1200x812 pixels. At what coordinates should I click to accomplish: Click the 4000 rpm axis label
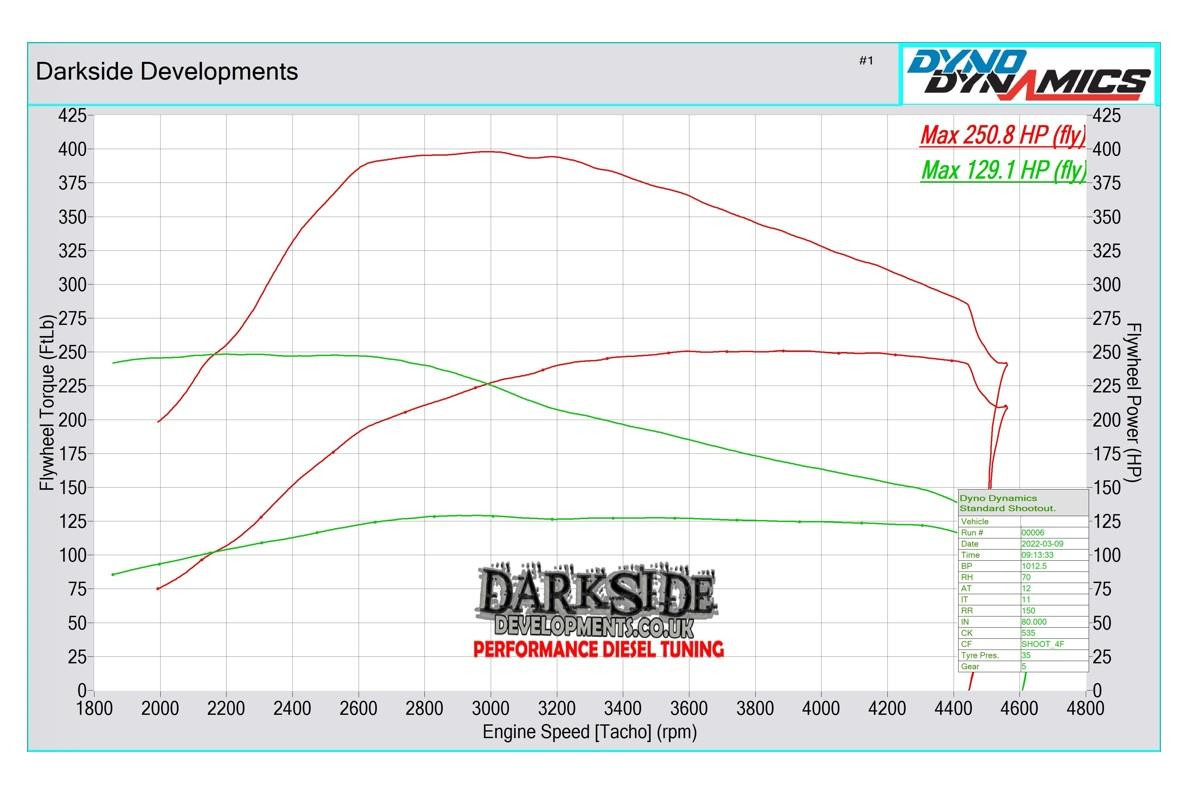point(821,708)
